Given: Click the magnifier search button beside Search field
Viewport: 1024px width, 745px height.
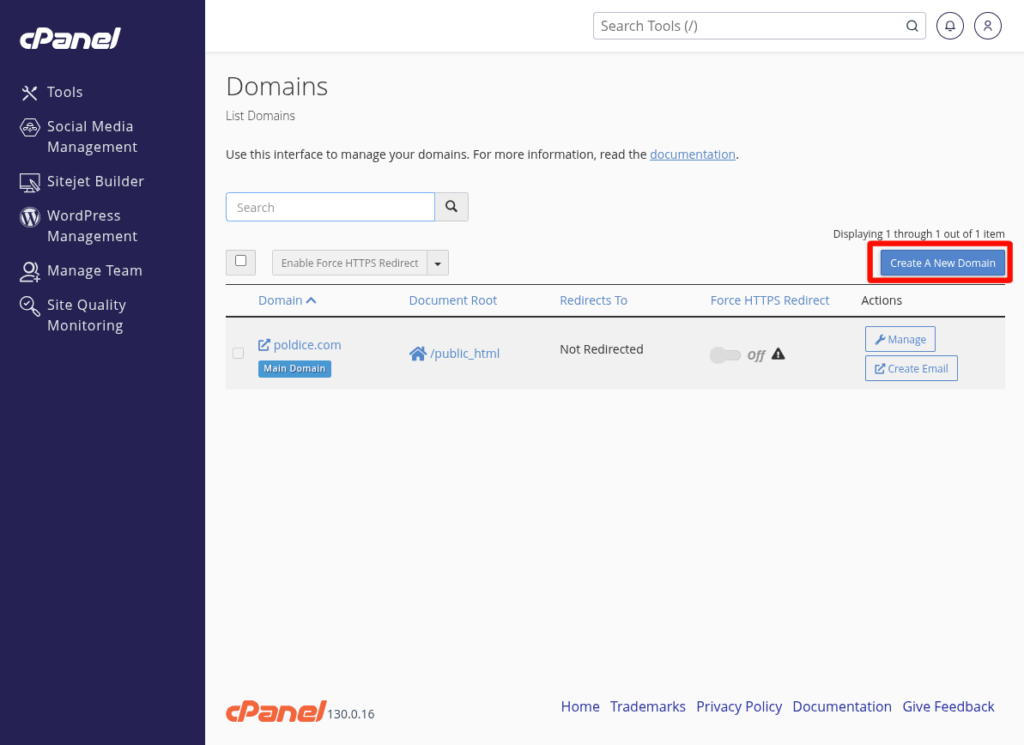Looking at the screenshot, I should pos(451,207).
